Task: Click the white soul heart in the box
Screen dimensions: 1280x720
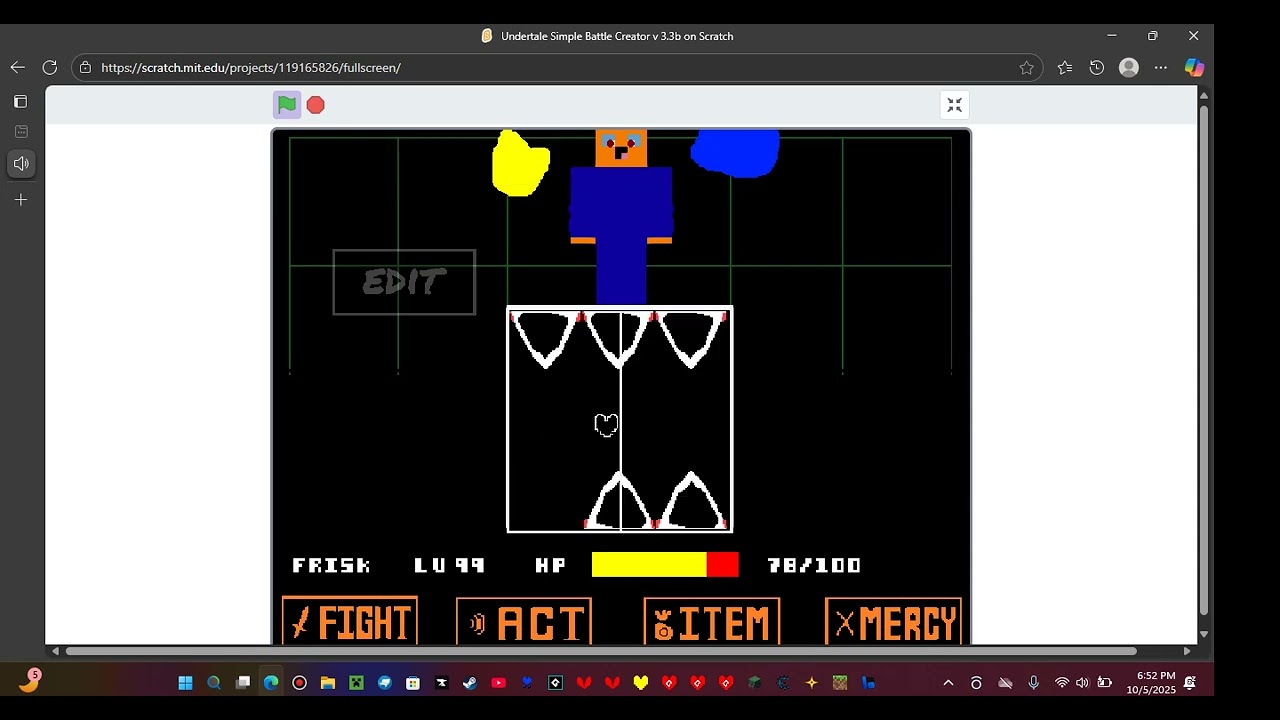Action: [x=606, y=425]
